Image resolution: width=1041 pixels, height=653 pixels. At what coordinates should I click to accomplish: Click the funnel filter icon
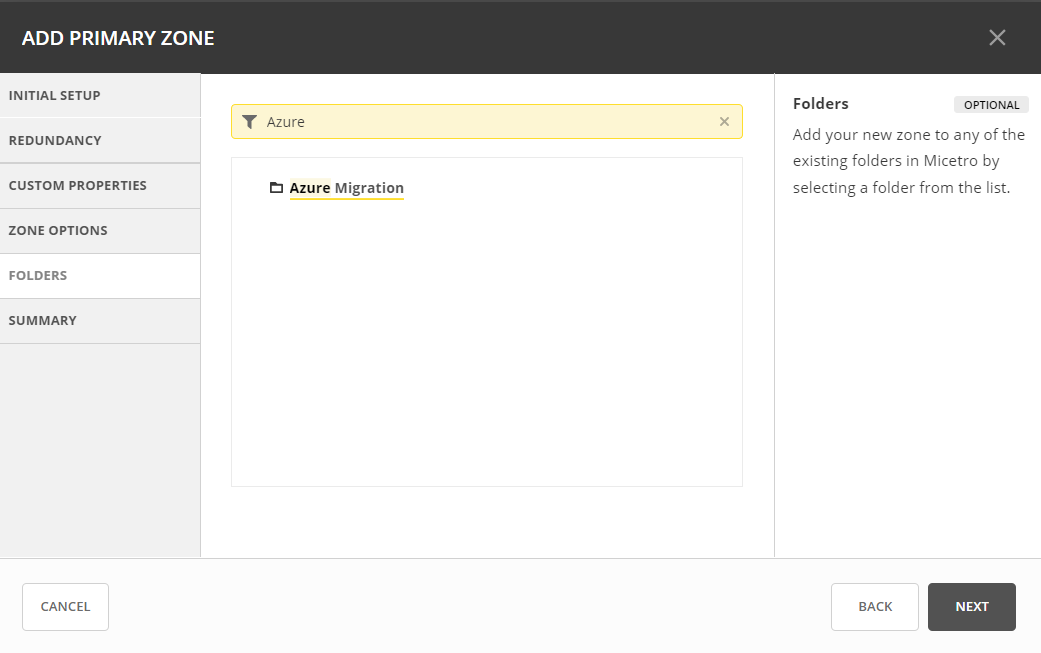(250, 122)
